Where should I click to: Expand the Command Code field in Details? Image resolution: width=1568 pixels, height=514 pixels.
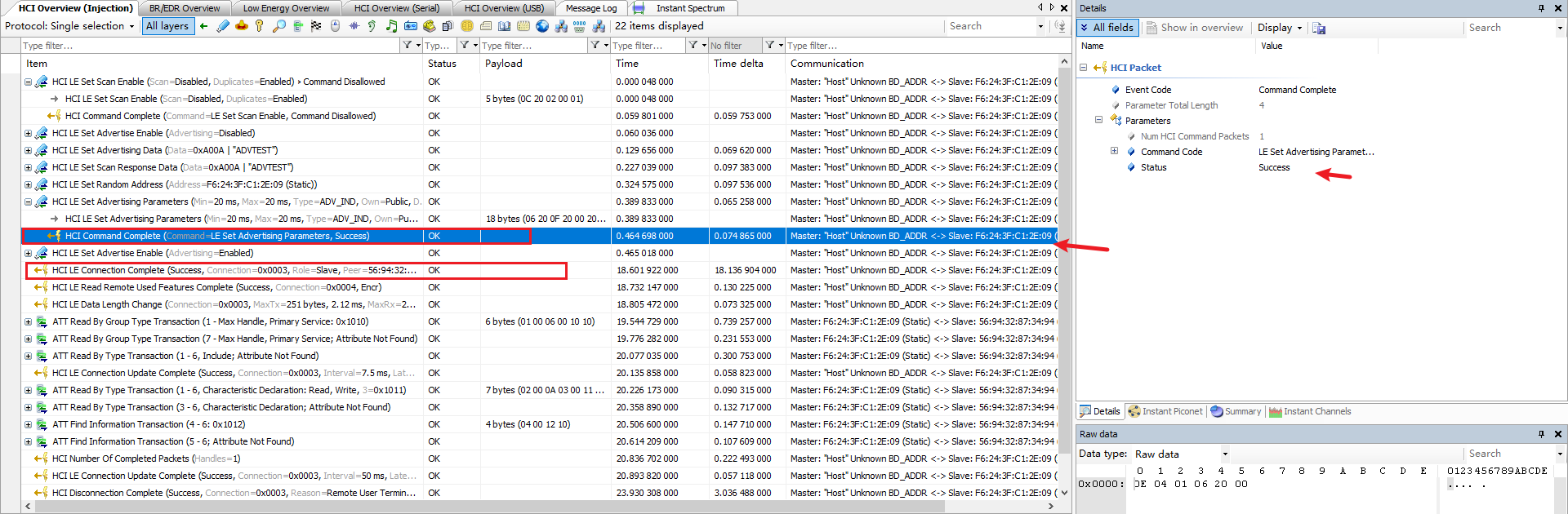(1114, 151)
